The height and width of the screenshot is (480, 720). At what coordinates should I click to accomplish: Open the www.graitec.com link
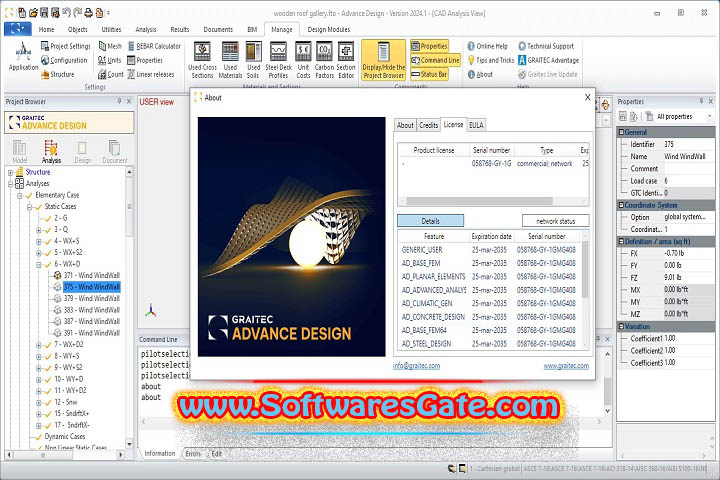[566, 366]
